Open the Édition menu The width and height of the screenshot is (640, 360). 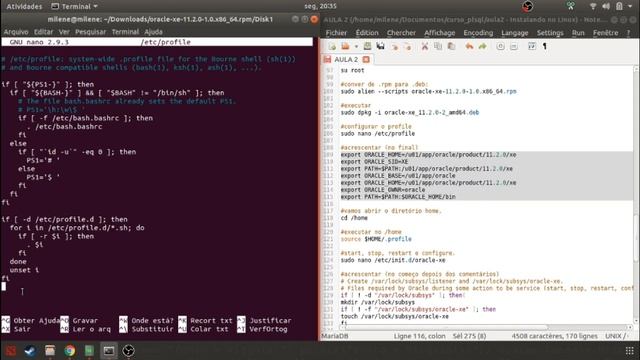pos(367,33)
